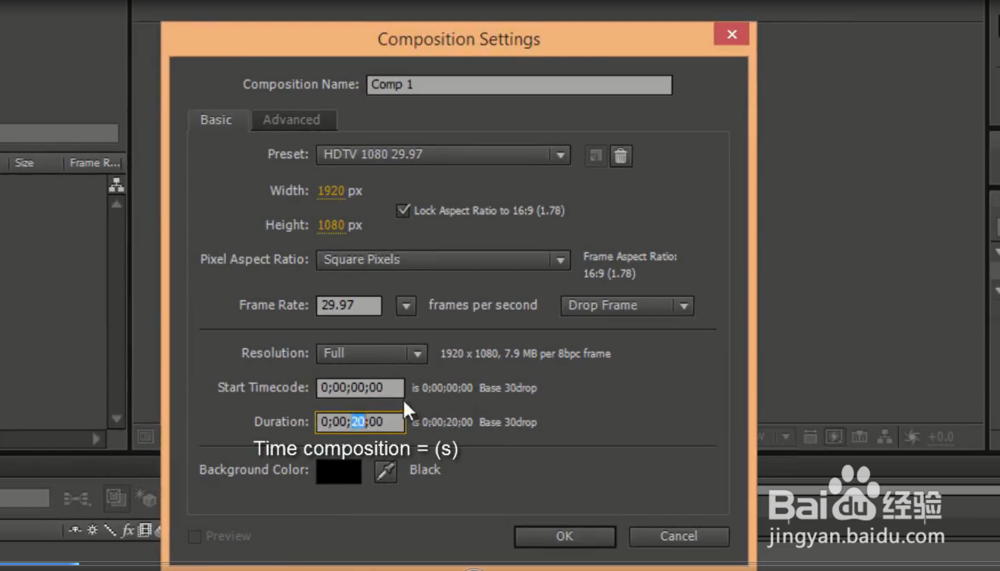Click the Height value 1080
This screenshot has width=1000, height=571.
330,225
